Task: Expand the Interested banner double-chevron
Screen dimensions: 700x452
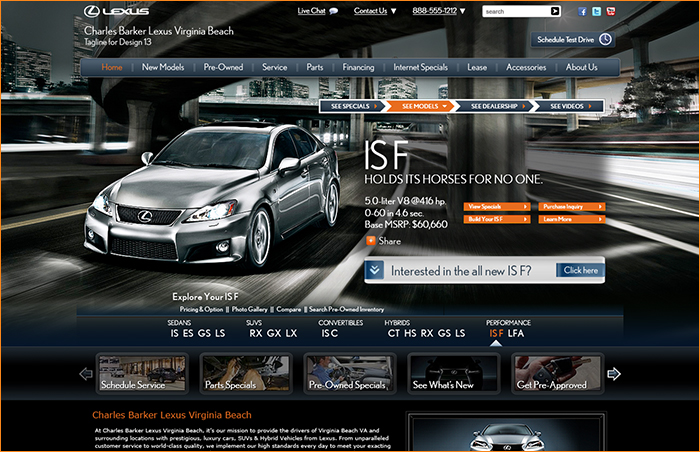Action: coord(374,270)
